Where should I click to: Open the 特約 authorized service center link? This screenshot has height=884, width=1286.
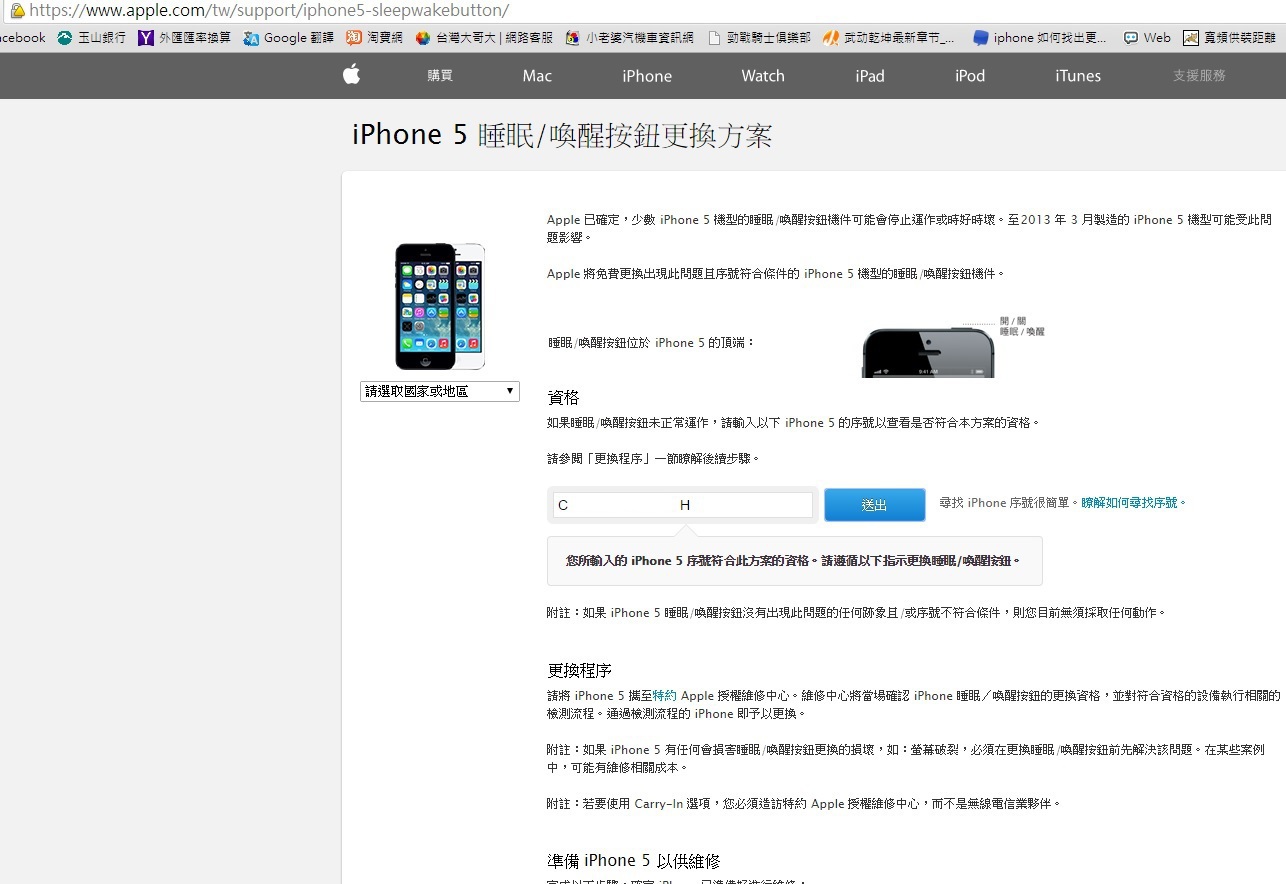(665, 696)
